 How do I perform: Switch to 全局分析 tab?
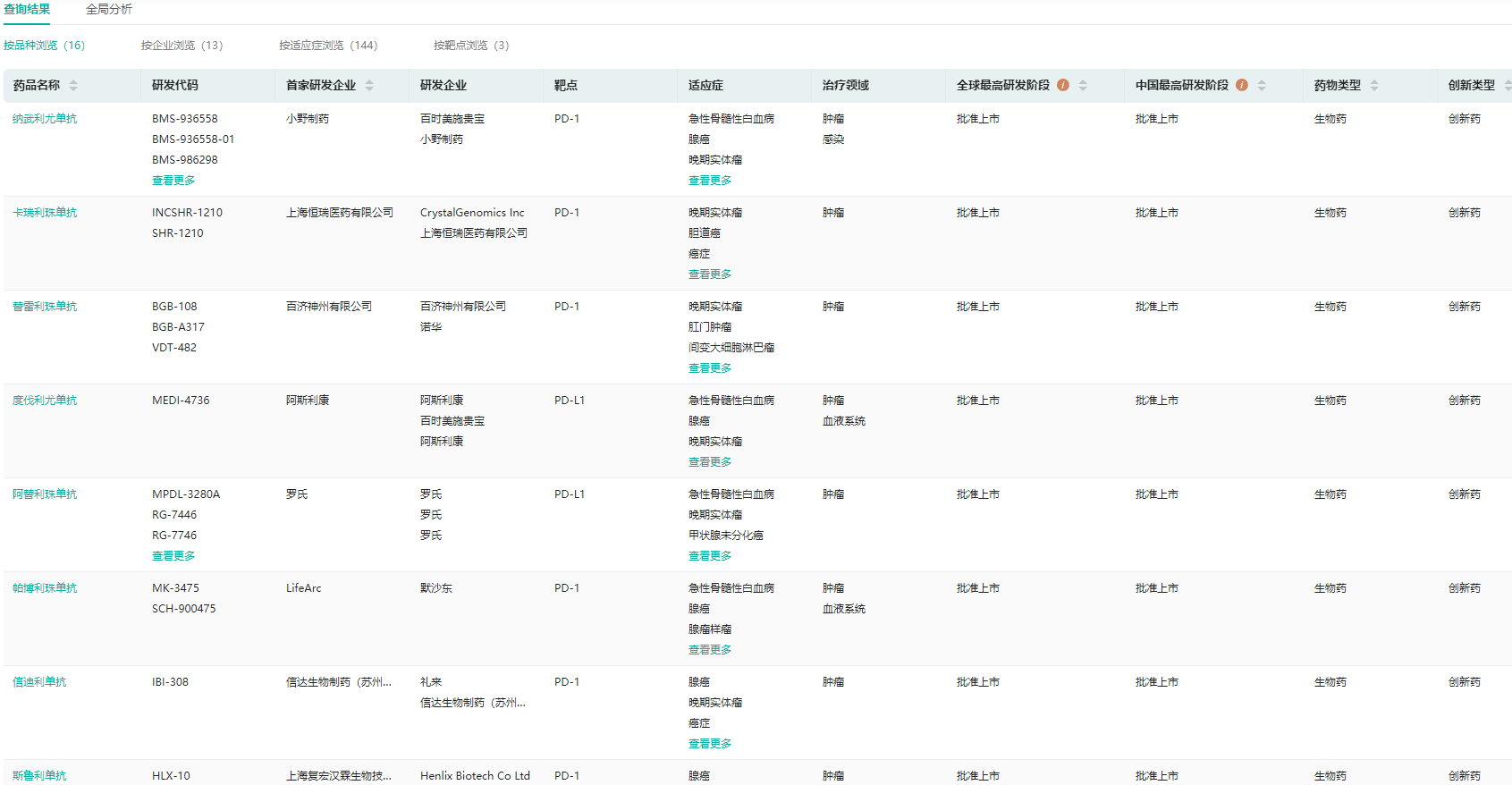(109, 9)
